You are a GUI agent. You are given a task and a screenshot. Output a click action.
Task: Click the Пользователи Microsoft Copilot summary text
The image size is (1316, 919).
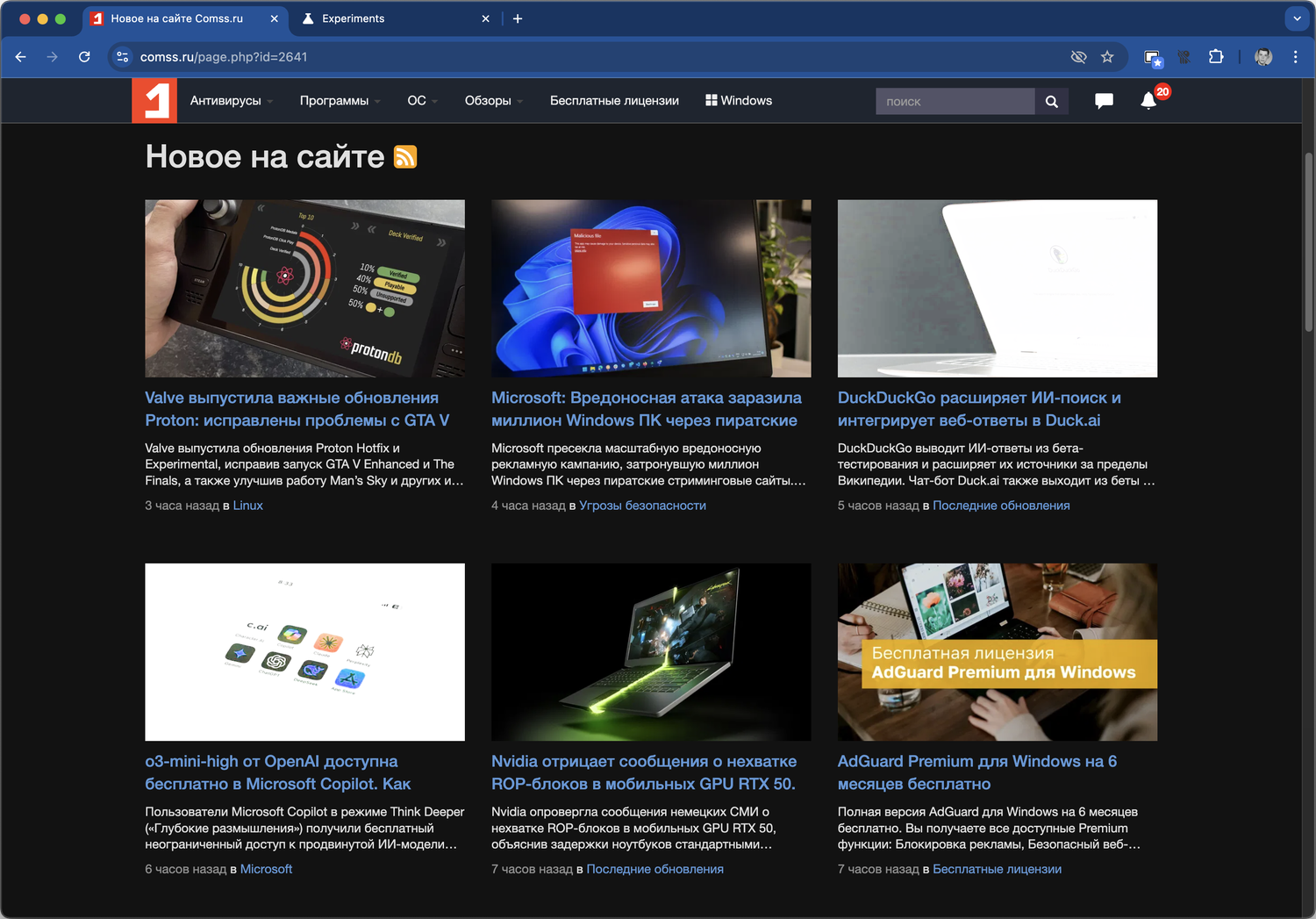coord(304,828)
